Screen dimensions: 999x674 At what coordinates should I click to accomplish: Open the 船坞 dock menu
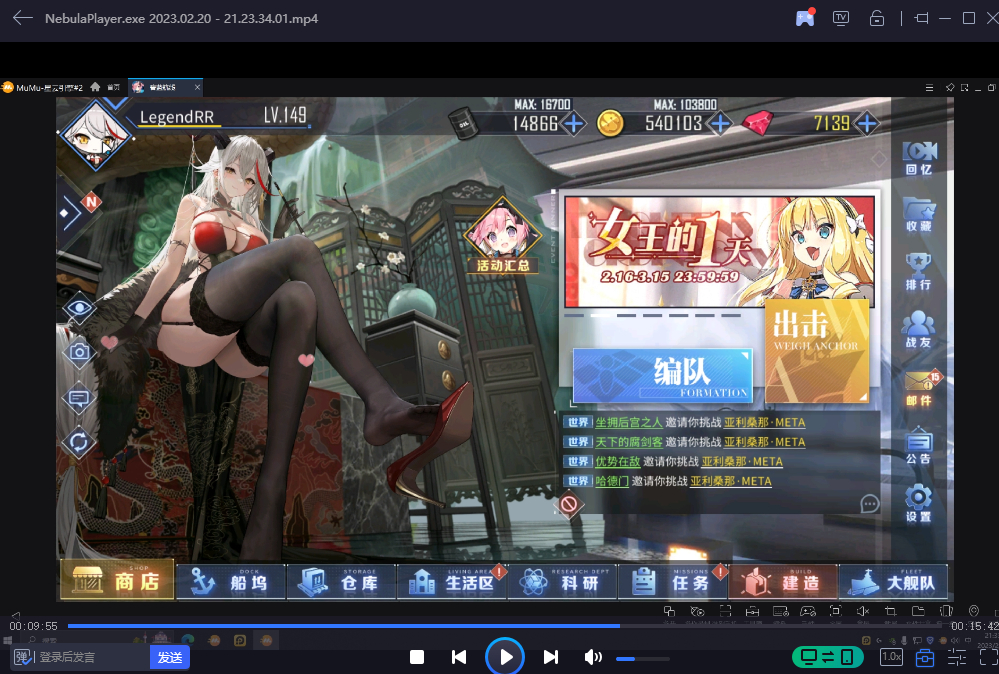click(231, 582)
